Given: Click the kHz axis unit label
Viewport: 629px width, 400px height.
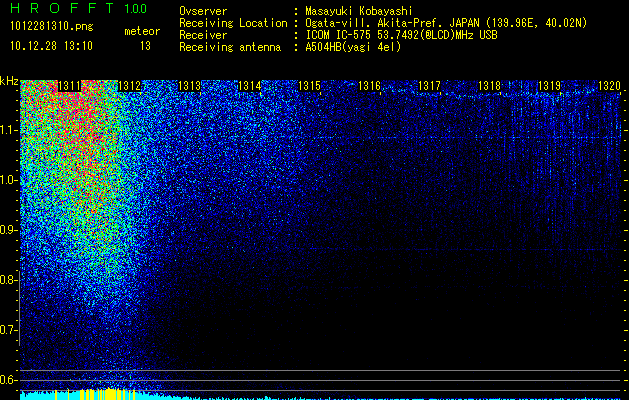Looking at the screenshot, I should tap(9, 81).
